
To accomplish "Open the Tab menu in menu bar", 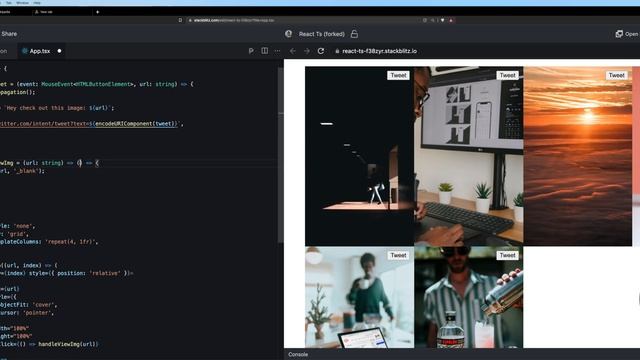I will click(x=9, y=2).
